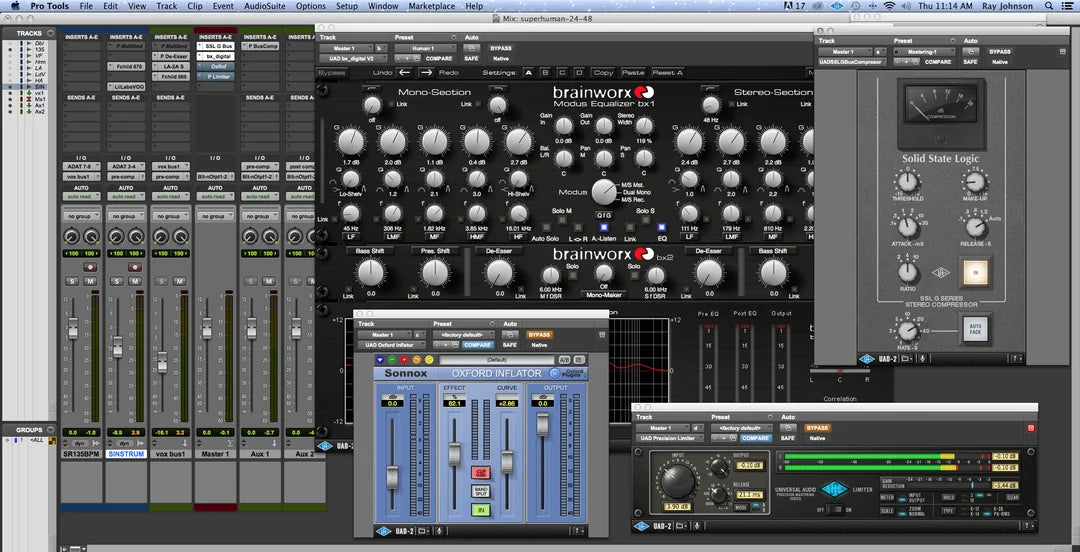This screenshot has width=1080, height=552.
Task: Open the Human 1 preset dropdown in bx_digital window
Action: click(426, 49)
